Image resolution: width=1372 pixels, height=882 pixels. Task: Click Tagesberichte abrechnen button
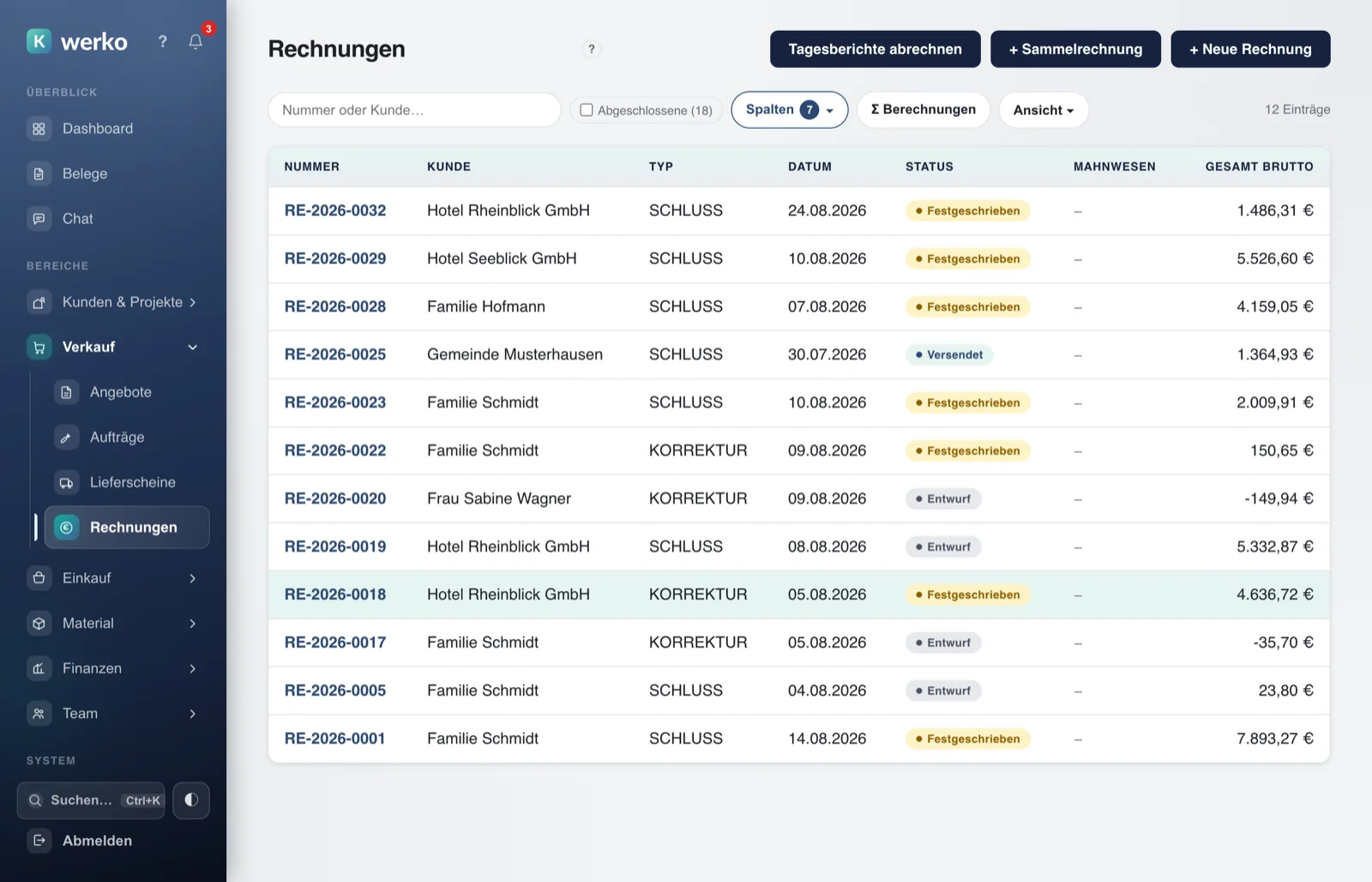875,49
